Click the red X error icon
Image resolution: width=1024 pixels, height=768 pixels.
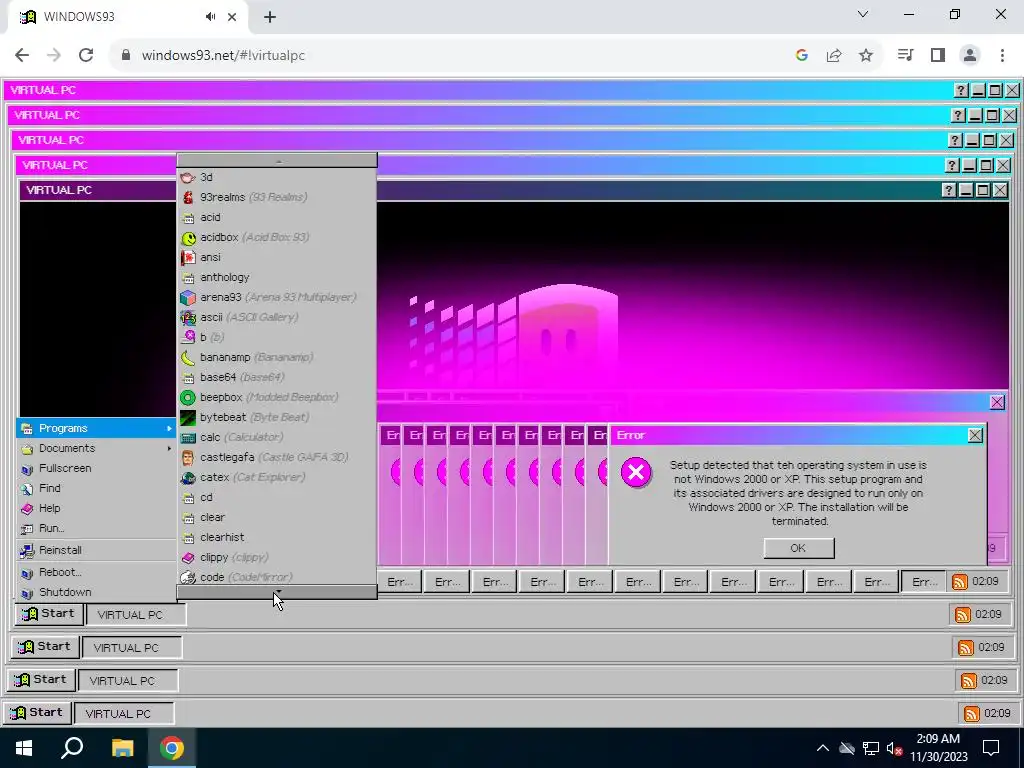pyautogui.click(x=636, y=472)
